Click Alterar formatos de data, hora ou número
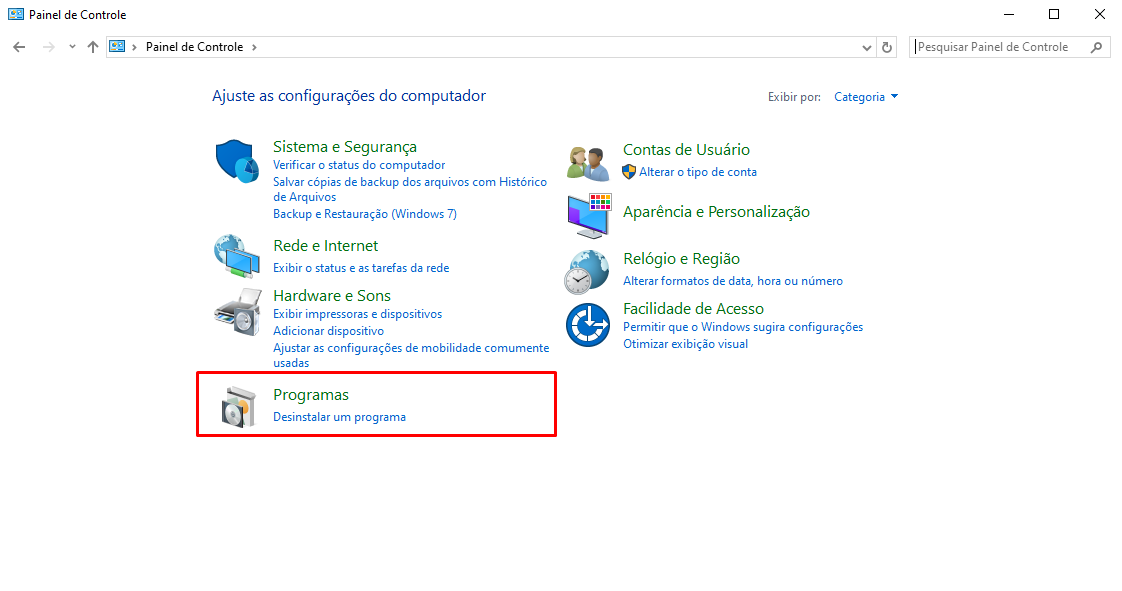This screenshot has width=1122, height=591. [733, 281]
